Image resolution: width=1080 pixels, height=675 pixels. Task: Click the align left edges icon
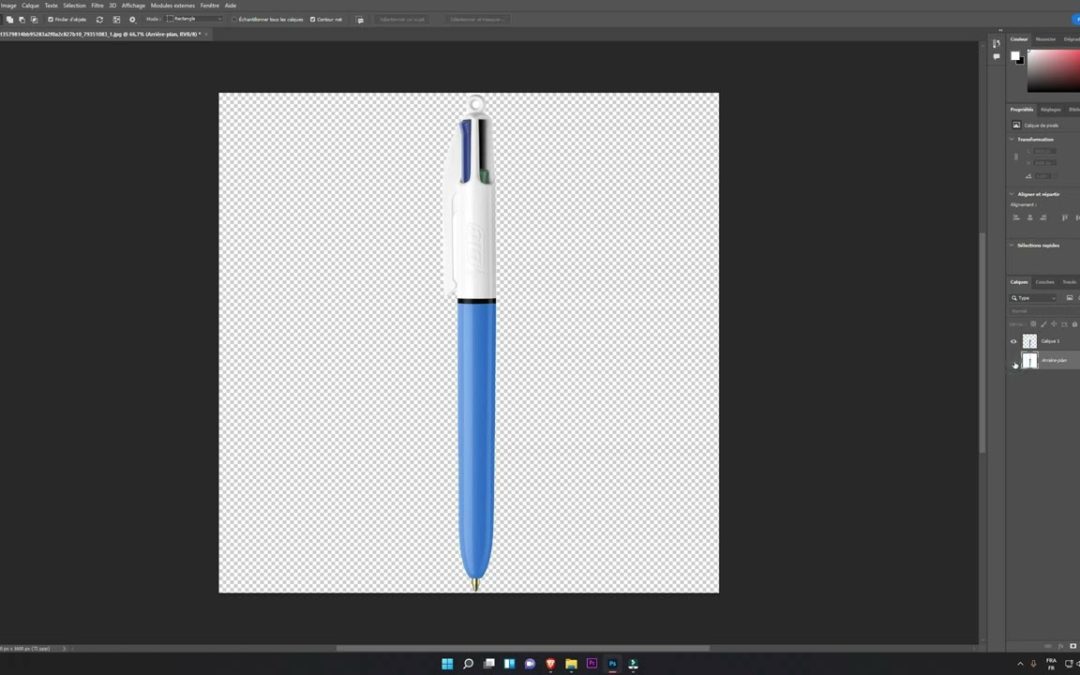click(1016, 218)
